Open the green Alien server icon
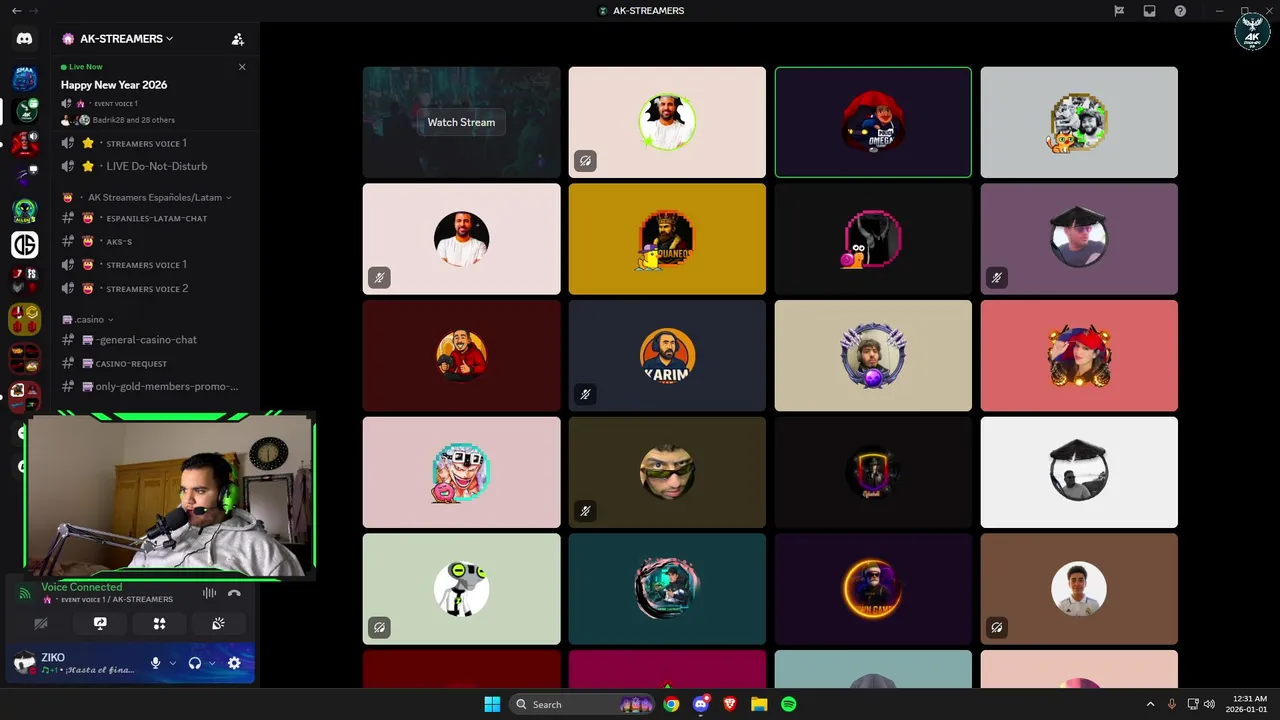Viewport: 1280px width, 720px height. (25, 211)
